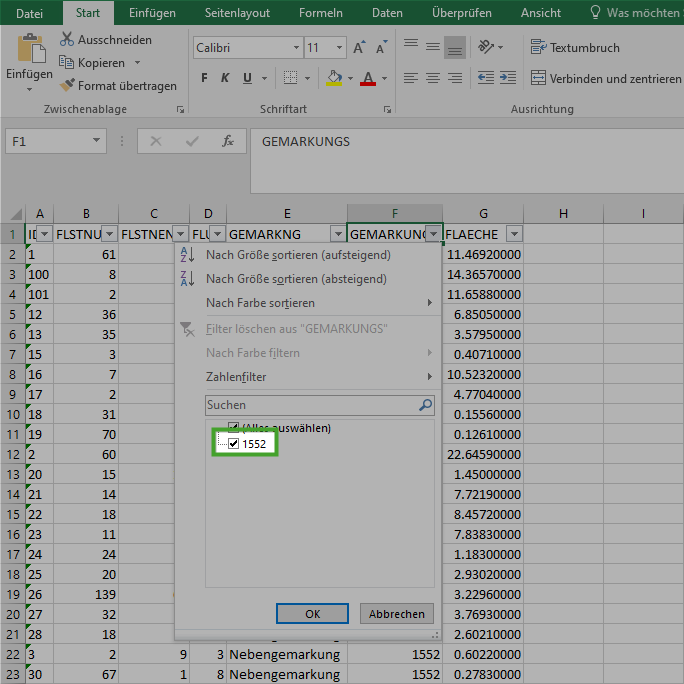The height and width of the screenshot is (684, 684).
Task: Uncheck the 1552 filter checkbox
Action: click(x=234, y=444)
